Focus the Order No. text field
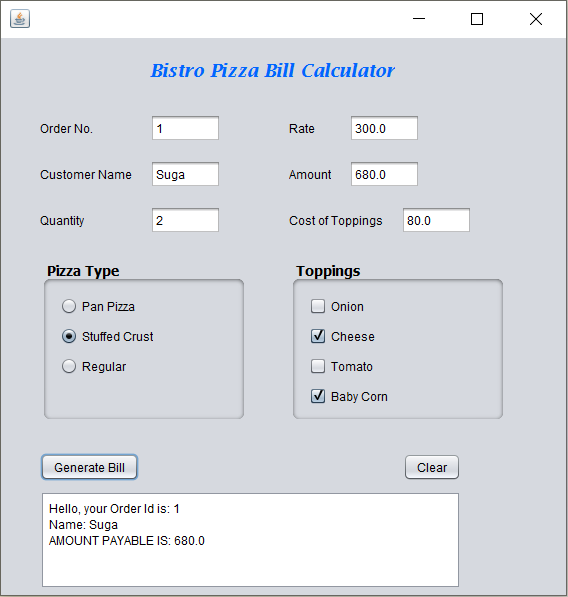568x597 pixels. click(185, 128)
